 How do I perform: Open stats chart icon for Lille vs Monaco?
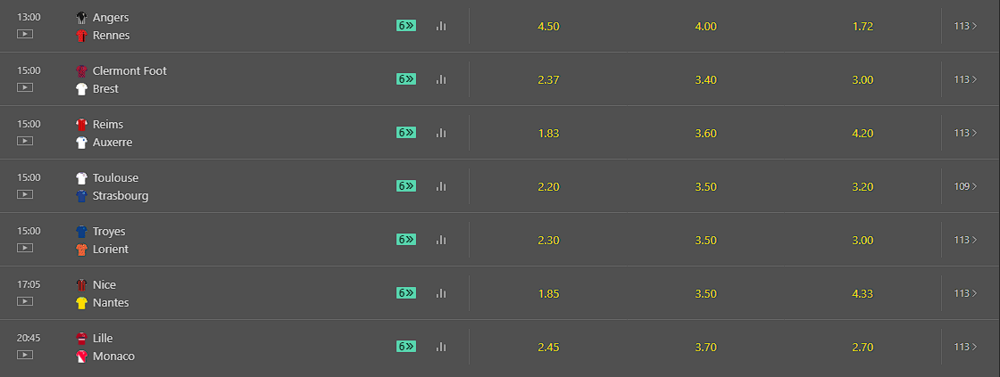[441, 347]
